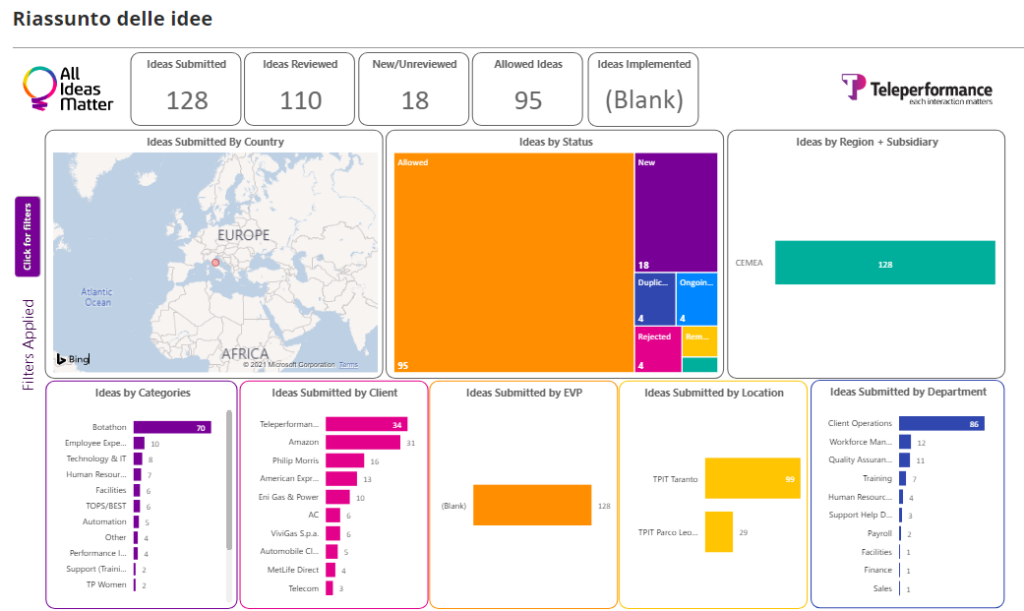Select the Teleperforman... client bar
The image size is (1024, 611).
[x=366, y=424]
